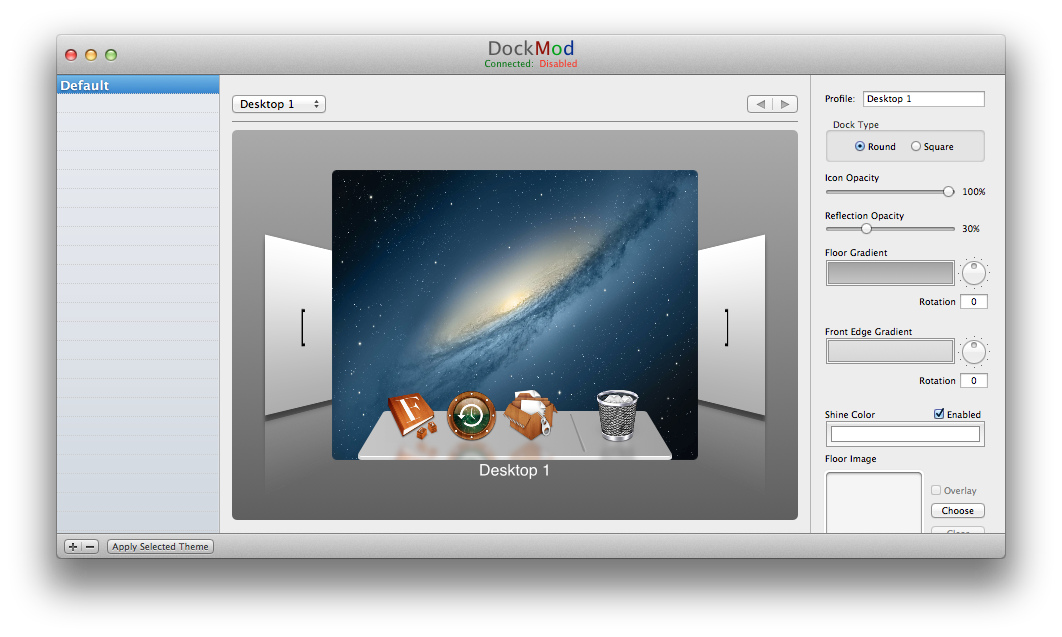Click the 30% reflection opacity value
1062x637 pixels.
[x=971, y=229]
